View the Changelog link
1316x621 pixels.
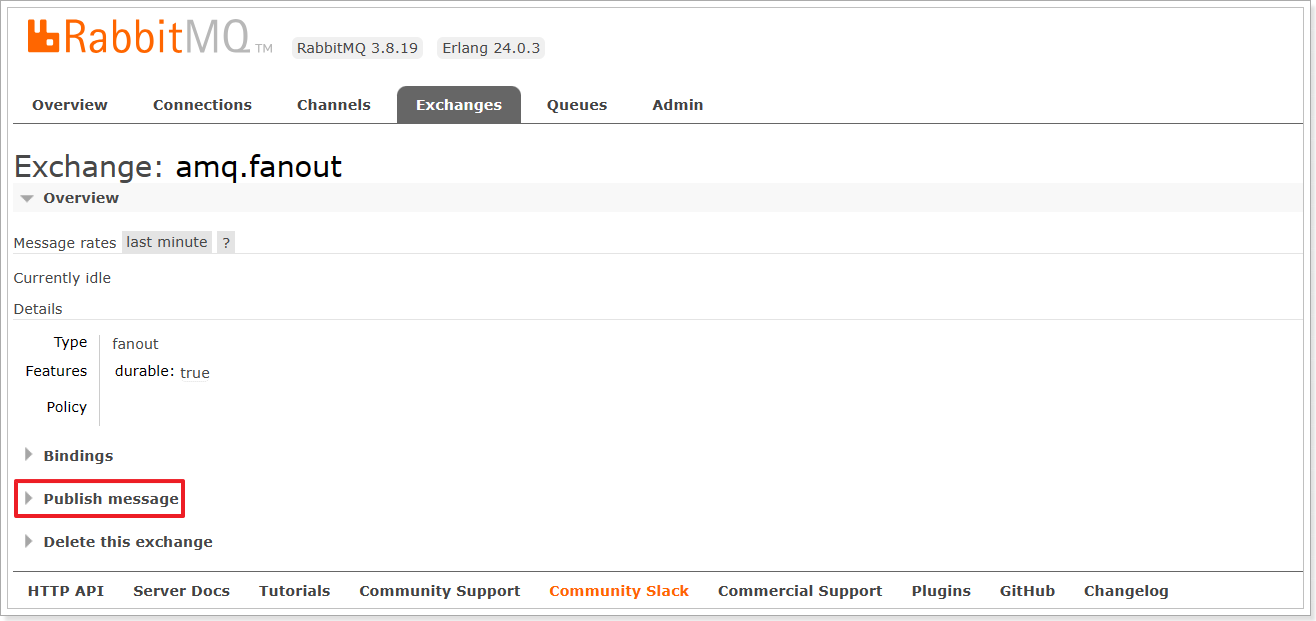click(x=1126, y=591)
